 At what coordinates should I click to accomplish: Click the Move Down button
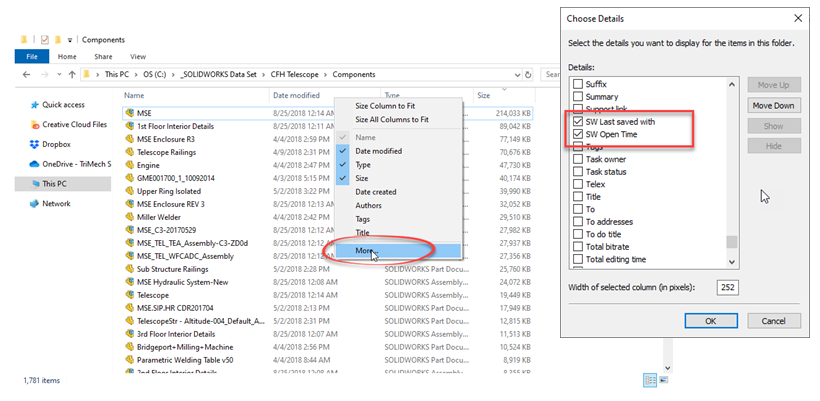pos(773,106)
